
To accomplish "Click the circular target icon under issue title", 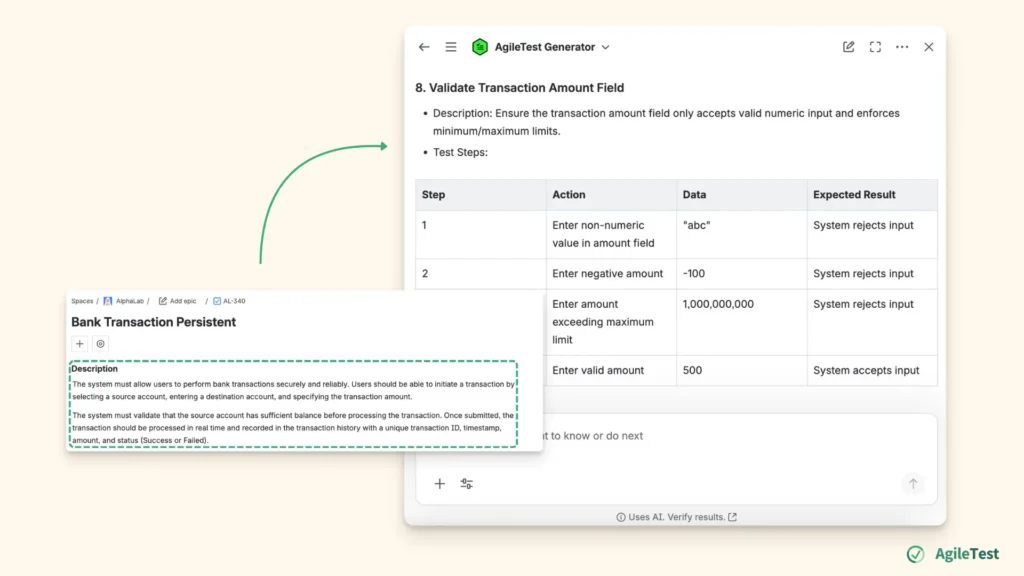I will click(x=101, y=344).
